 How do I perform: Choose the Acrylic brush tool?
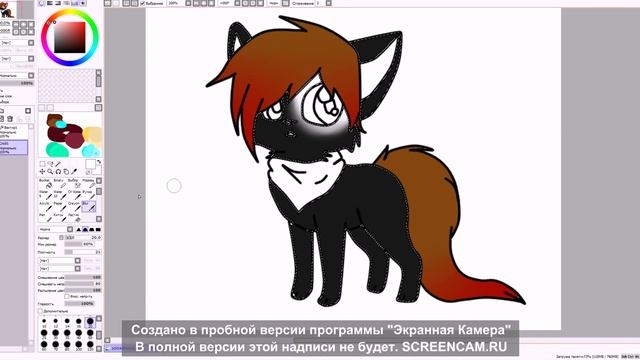click(45, 206)
